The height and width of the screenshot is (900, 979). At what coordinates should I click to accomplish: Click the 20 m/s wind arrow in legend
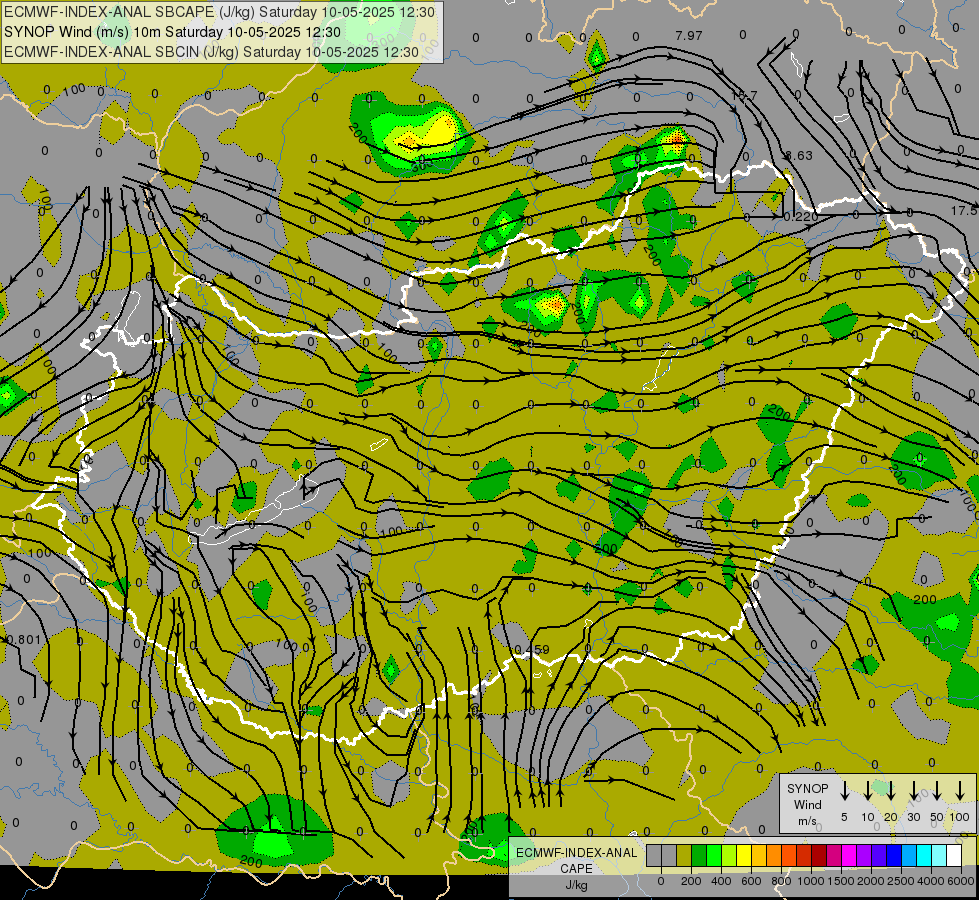pyautogui.click(x=890, y=791)
